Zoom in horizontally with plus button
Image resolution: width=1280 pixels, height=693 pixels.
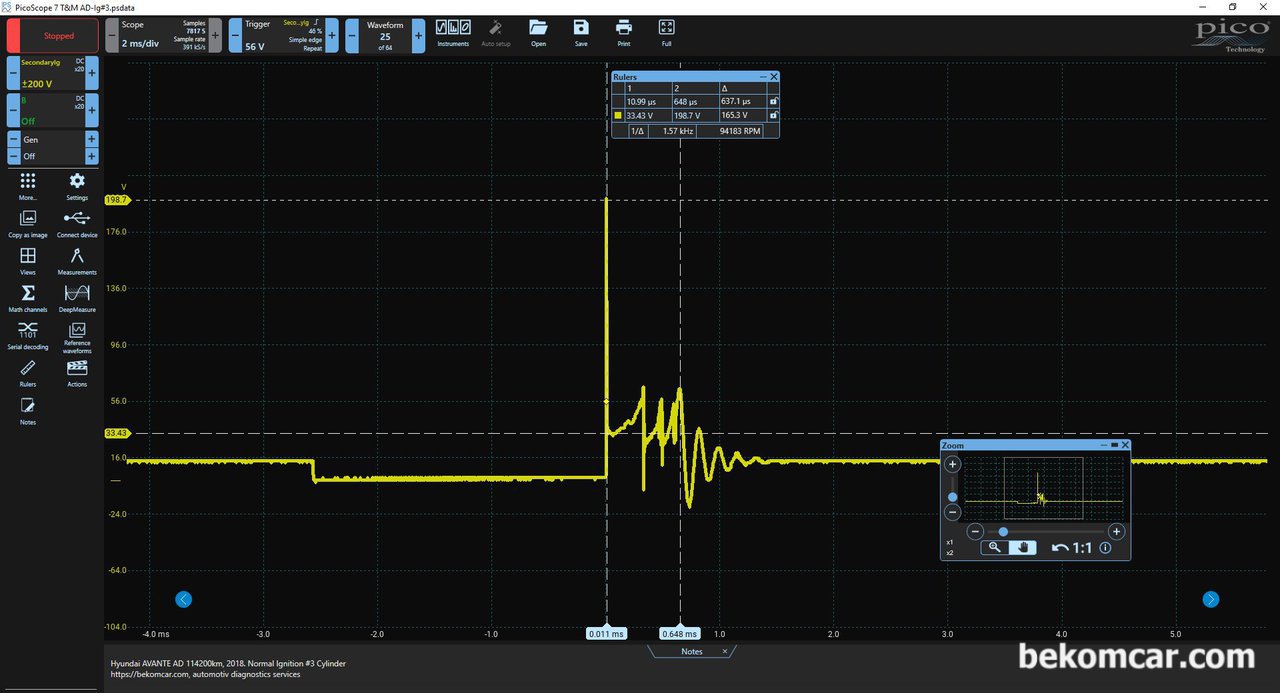pos(1117,532)
